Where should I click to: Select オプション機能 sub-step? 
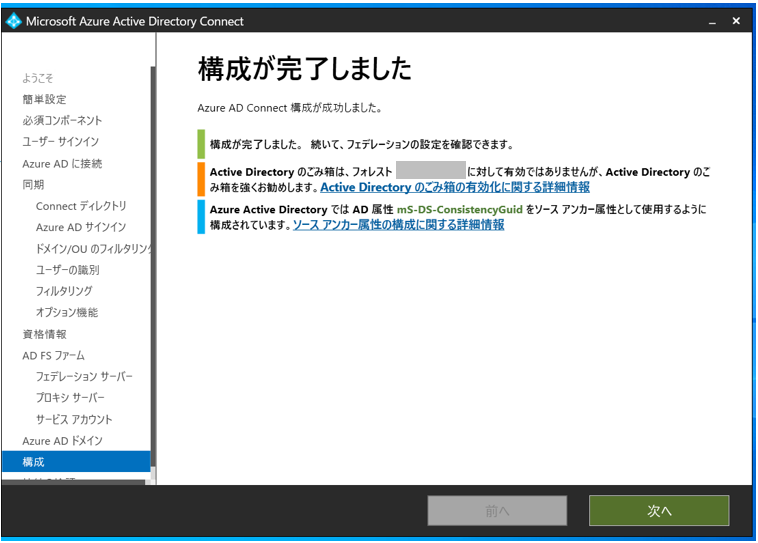tap(67, 312)
